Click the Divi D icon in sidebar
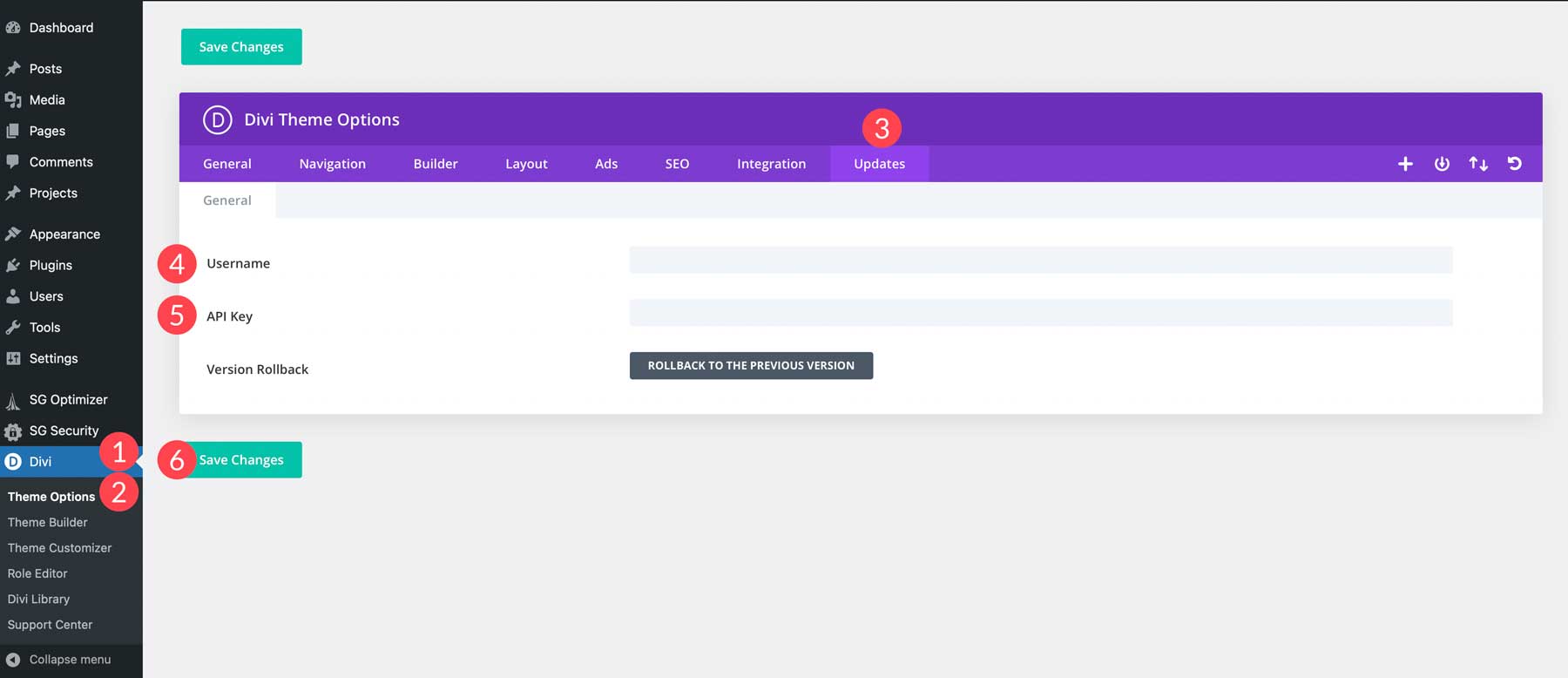 tap(13, 462)
